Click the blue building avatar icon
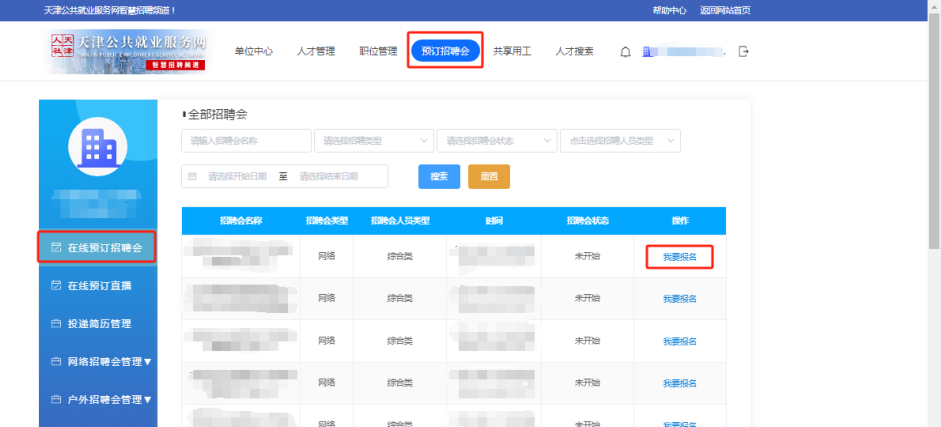Viewport: 941px width, 427px height. (97, 148)
